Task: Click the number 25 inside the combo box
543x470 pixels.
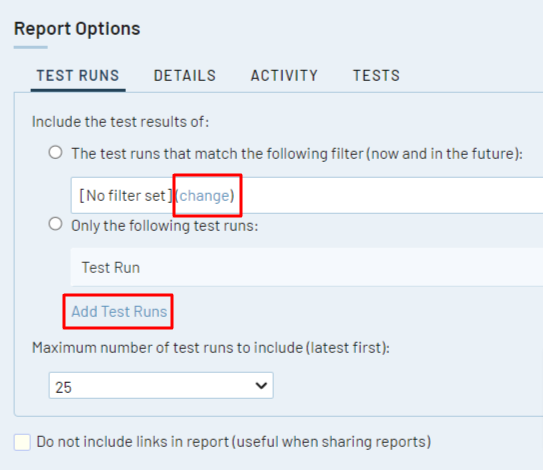Action: tap(63, 387)
